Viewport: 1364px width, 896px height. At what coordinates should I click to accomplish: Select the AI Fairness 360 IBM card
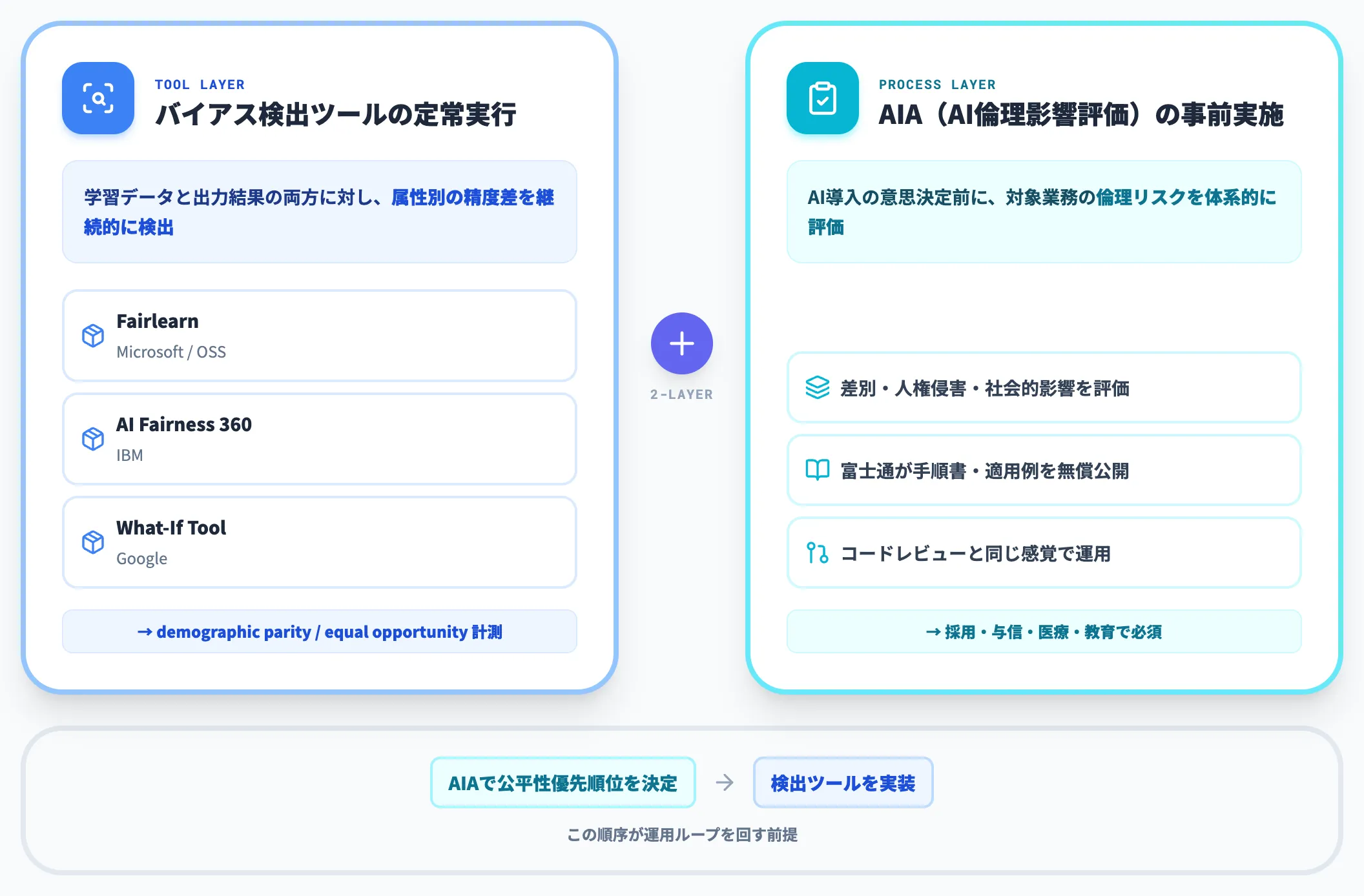click(320, 439)
